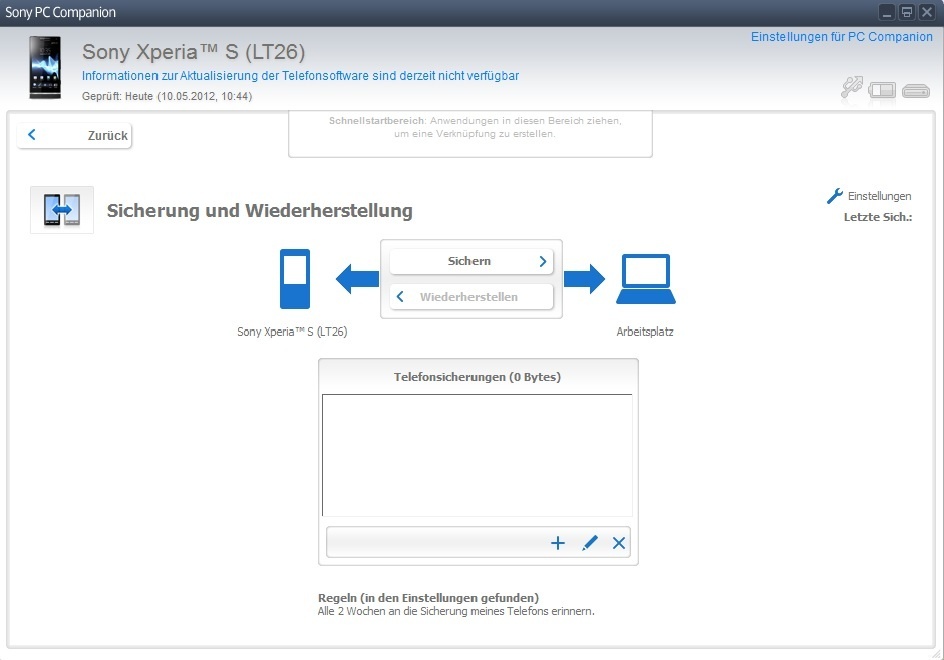Click the Sichern button
The image size is (944, 660).
pos(471,261)
